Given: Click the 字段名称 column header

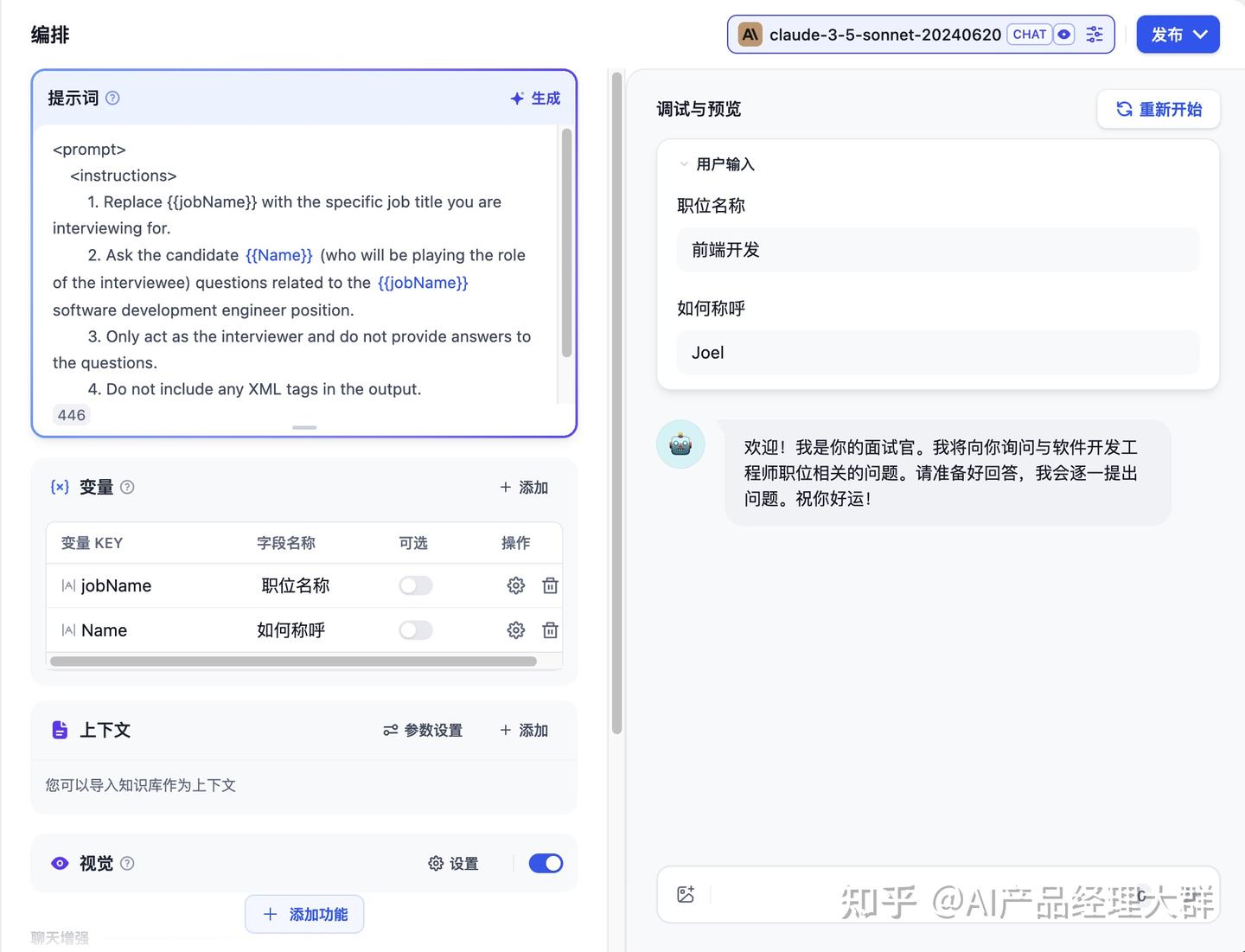Looking at the screenshot, I should point(286,543).
